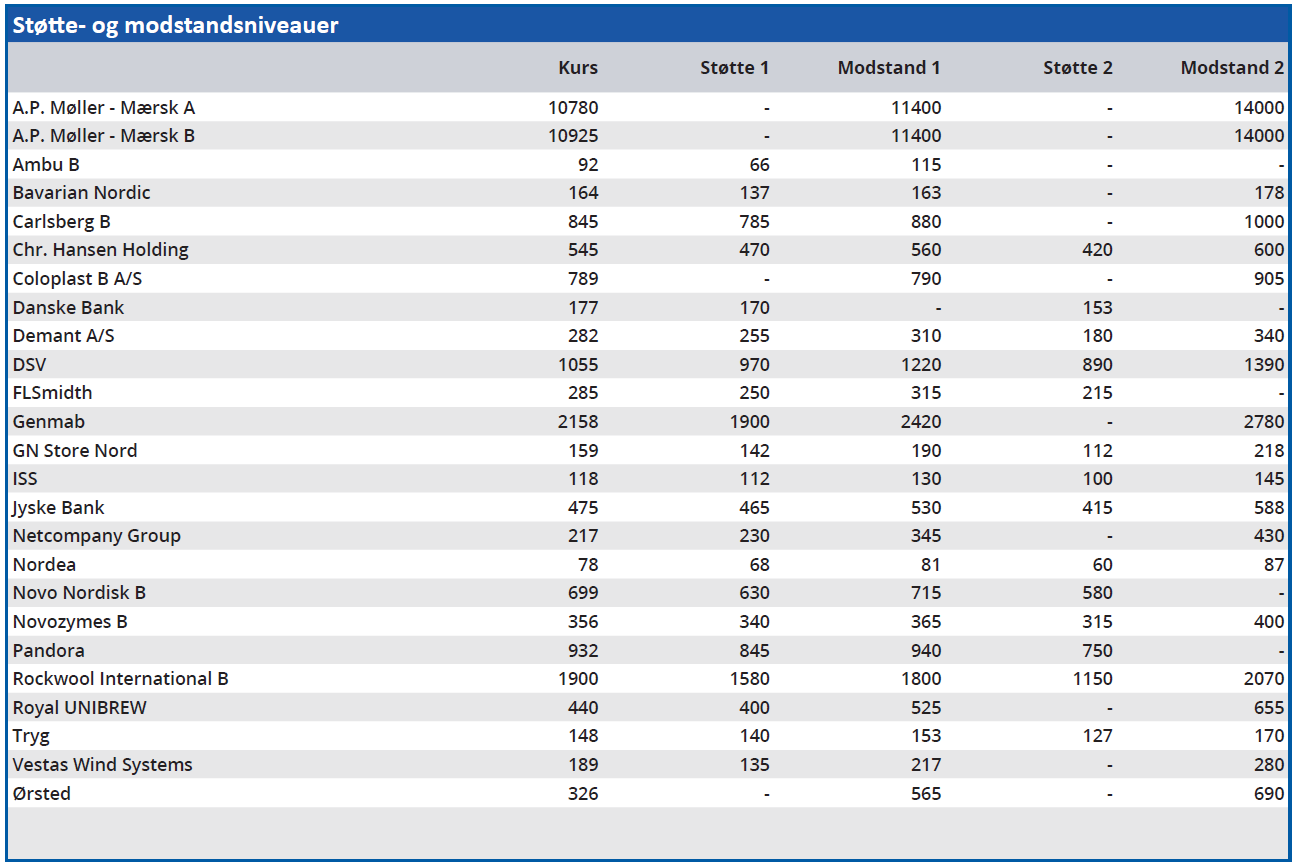Click DSV Modstand 2 value 1390
1296x865 pixels.
[1265, 364]
